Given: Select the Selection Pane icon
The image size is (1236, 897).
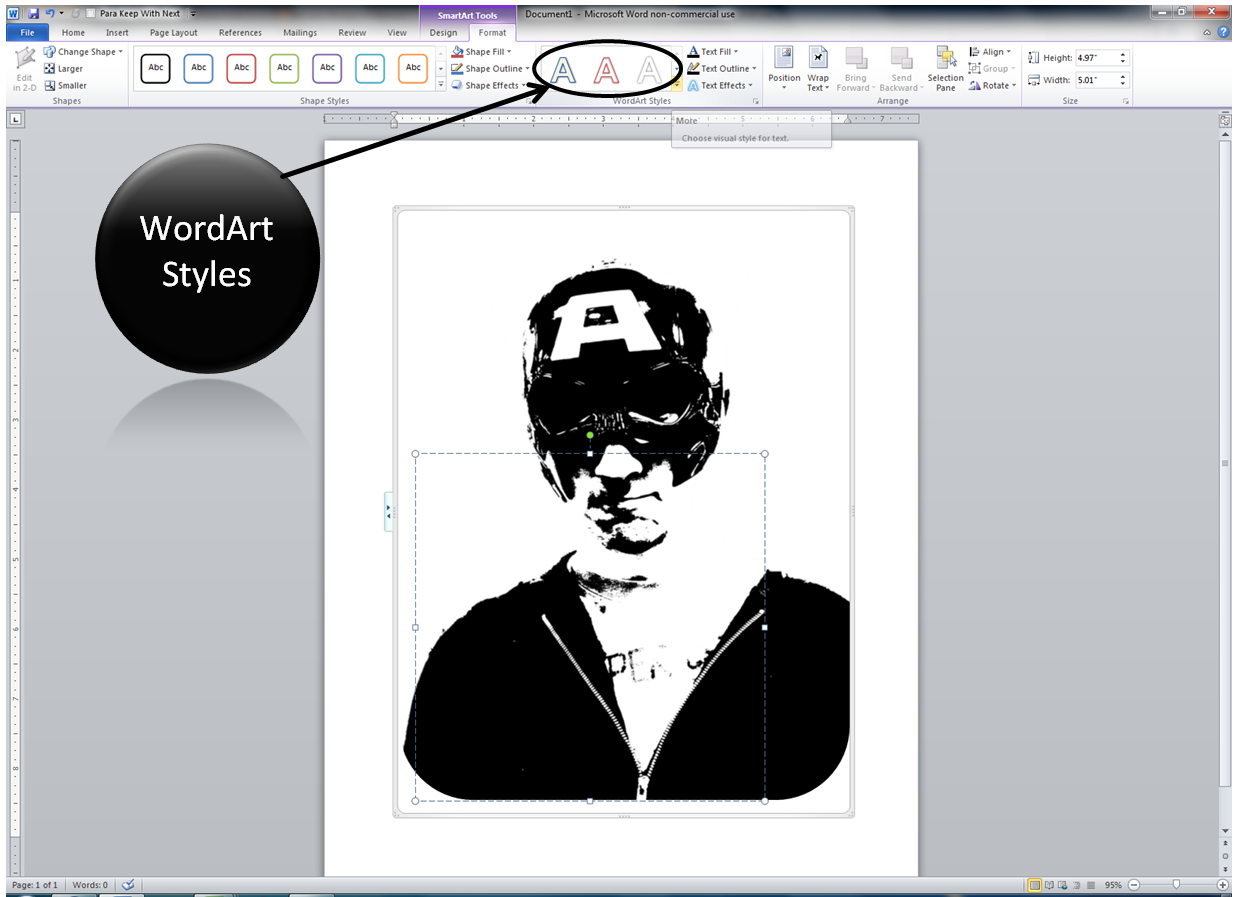Looking at the screenshot, I should coord(944,68).
